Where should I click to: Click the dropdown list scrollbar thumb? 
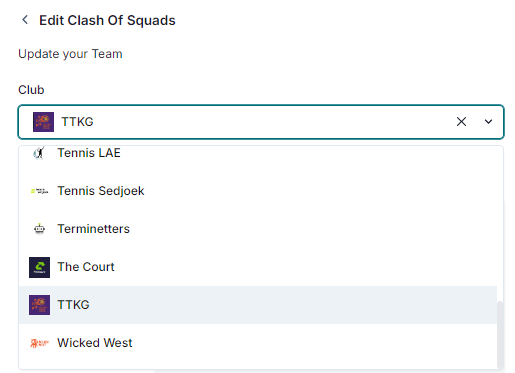pyautogui.click(x=500, y=334)
